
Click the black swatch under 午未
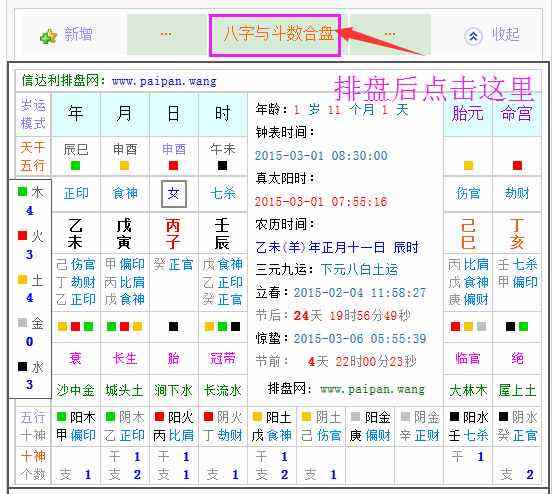[x=223, y=166]
